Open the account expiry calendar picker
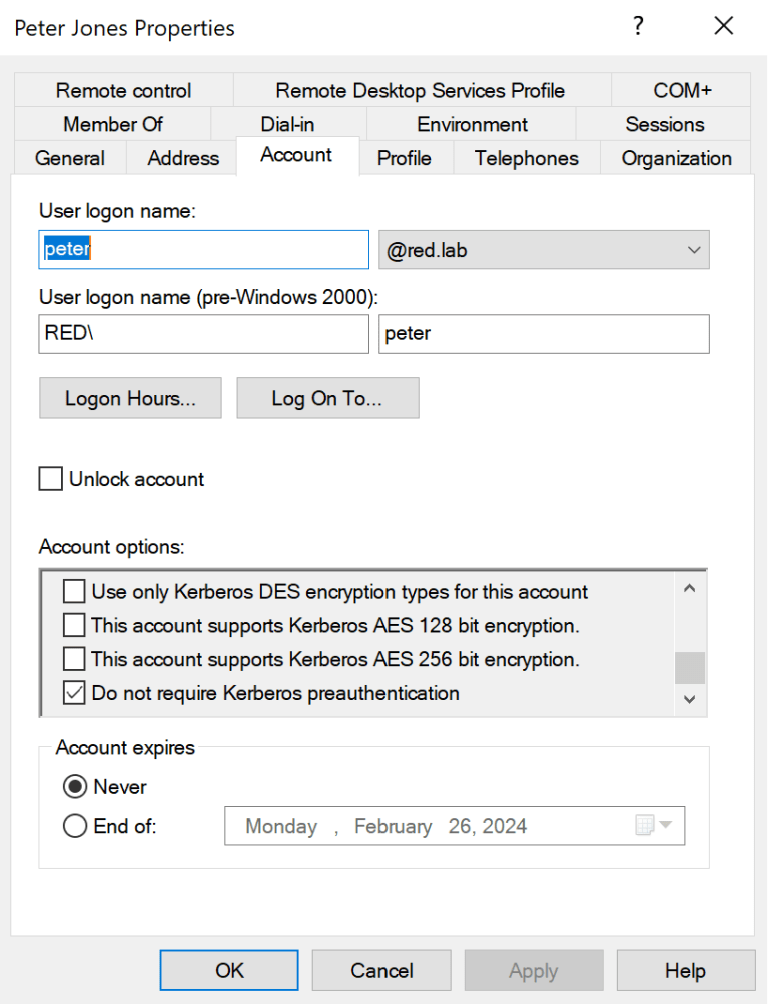Viewport: 768px width, 1004px height. click(x=654, y=826)
